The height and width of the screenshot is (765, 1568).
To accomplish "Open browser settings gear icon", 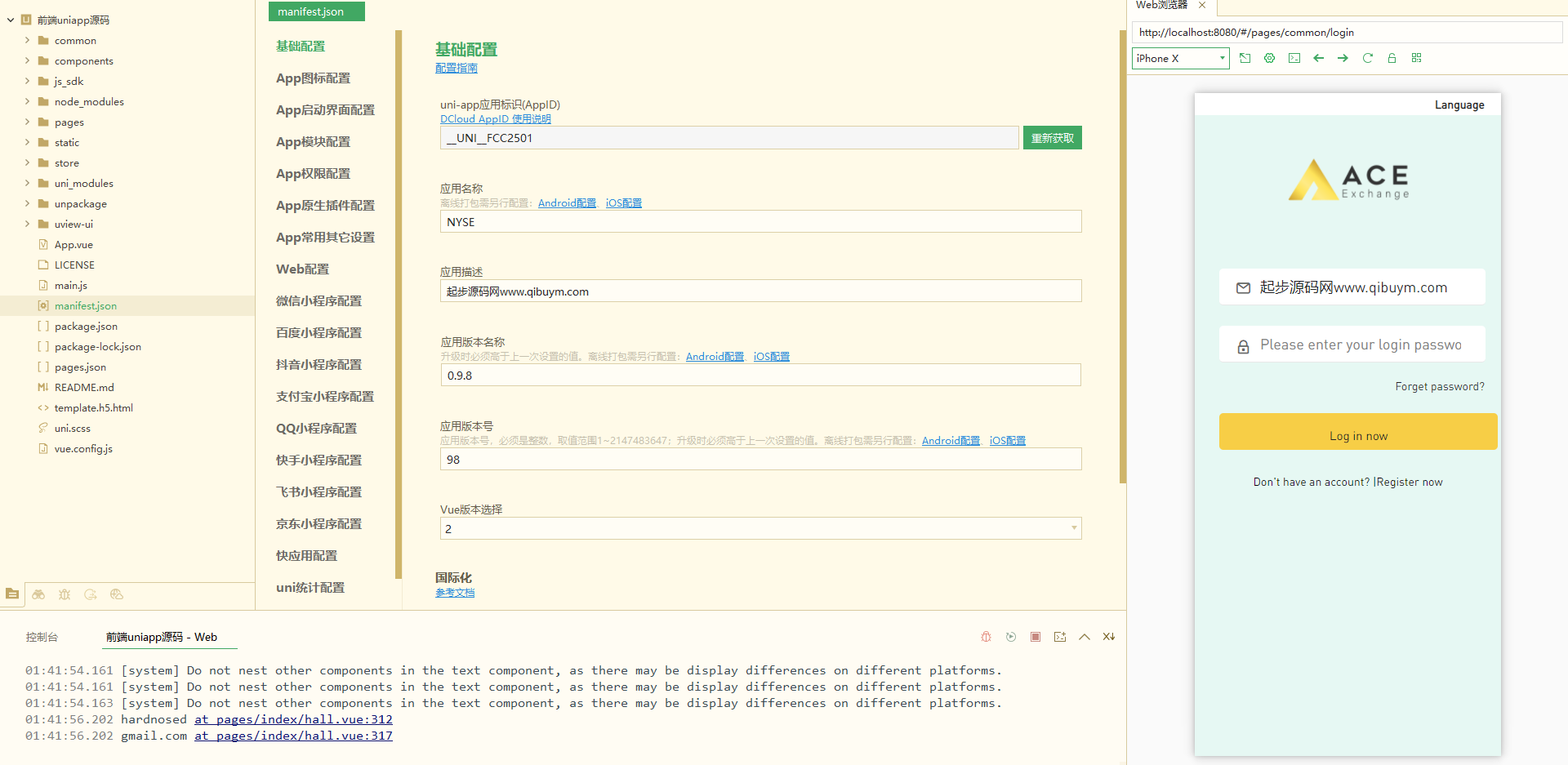I will 1269,58.
